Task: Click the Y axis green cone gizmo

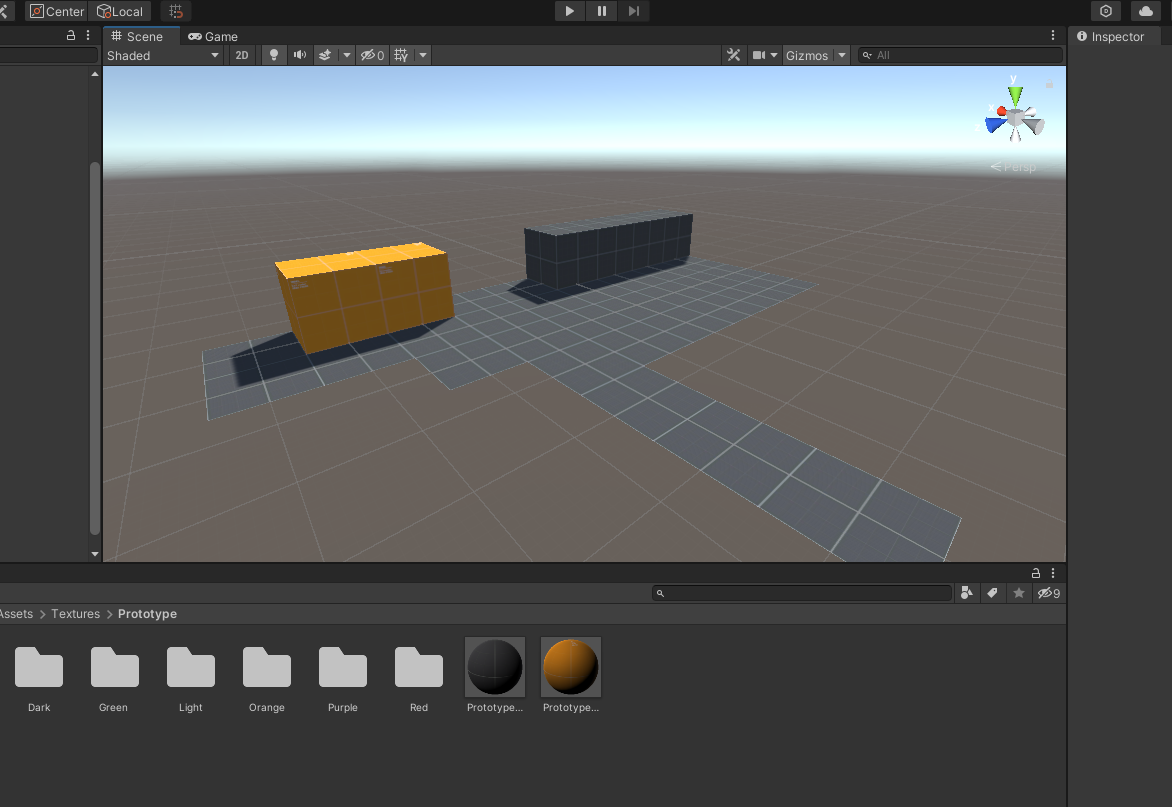Action: 1015,96
